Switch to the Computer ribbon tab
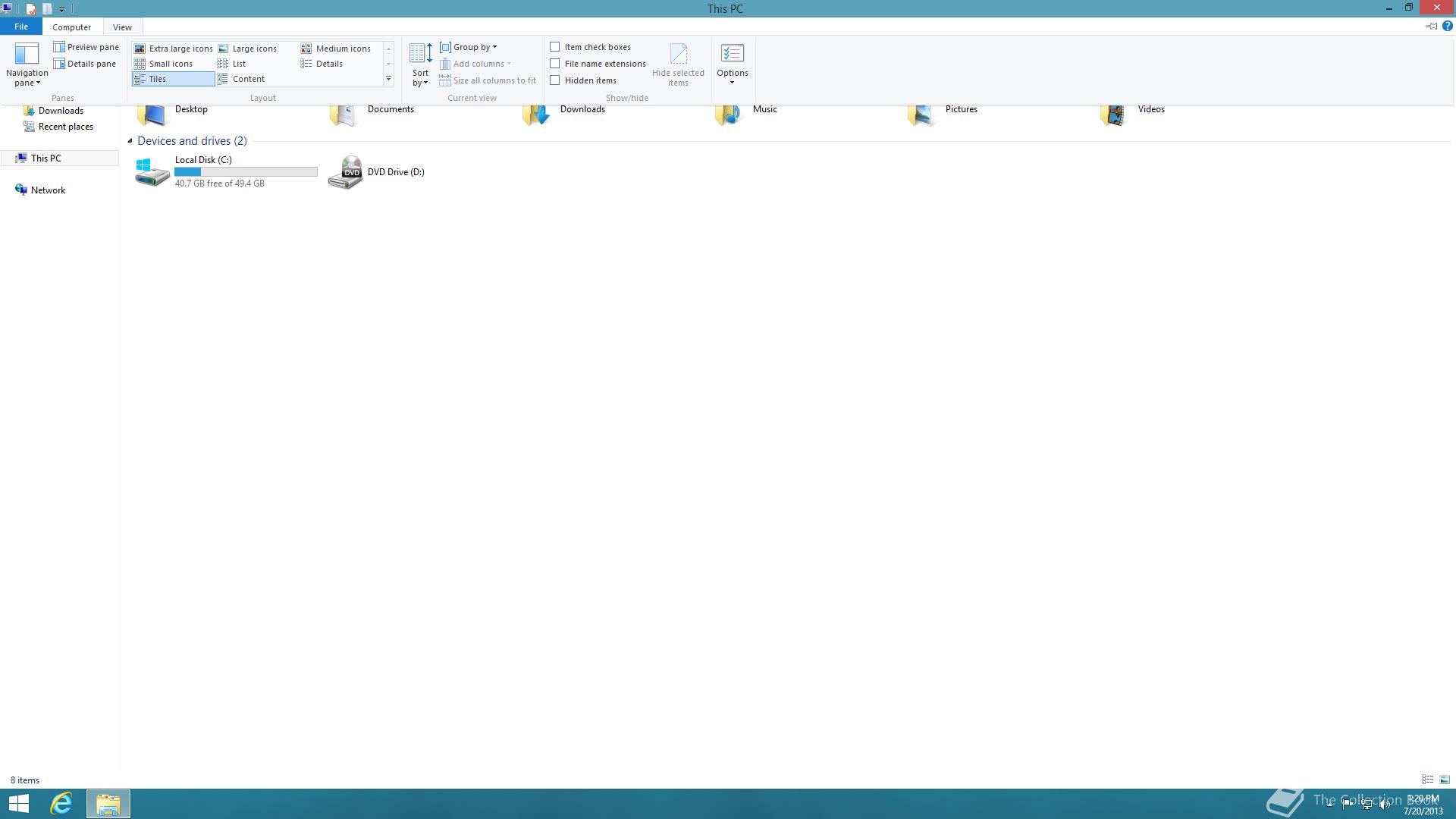The width and height of the screenshot is (1456, 819). click(71, 27)
